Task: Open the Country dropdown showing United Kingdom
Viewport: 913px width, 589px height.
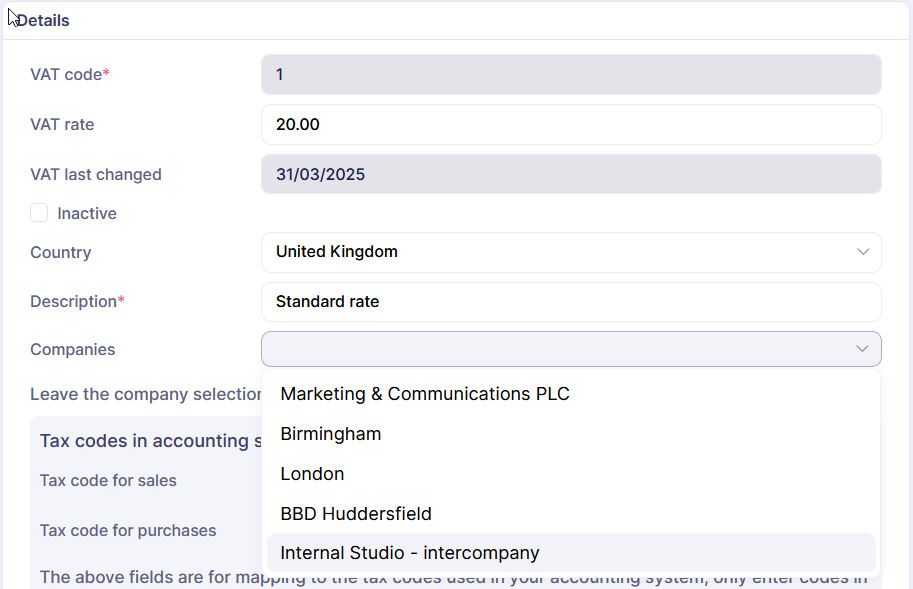Action: coord(560,252)
